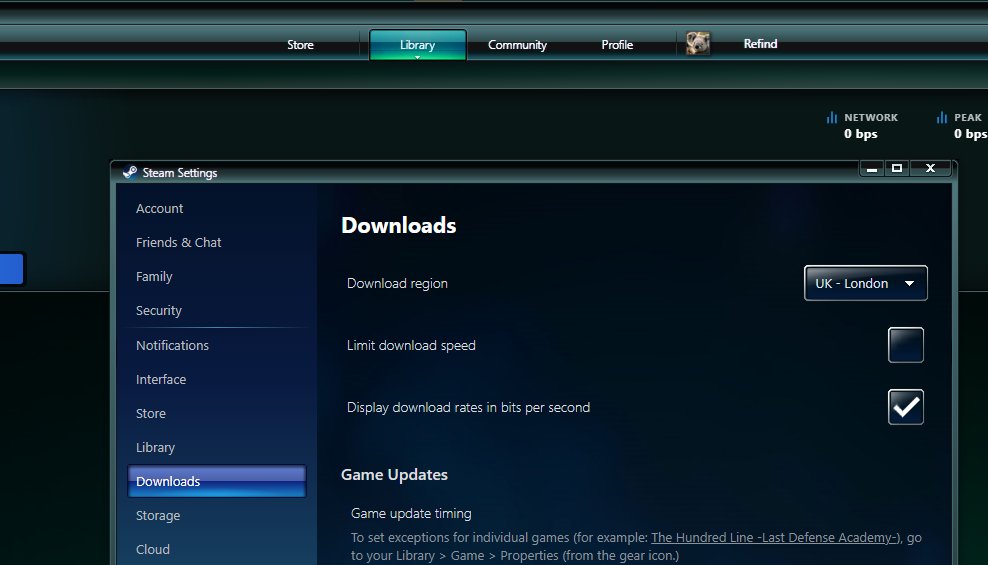Select Library in the settings sidebar
The height and width of the screenshot is (565, 988).
click(x=155, y=447)
